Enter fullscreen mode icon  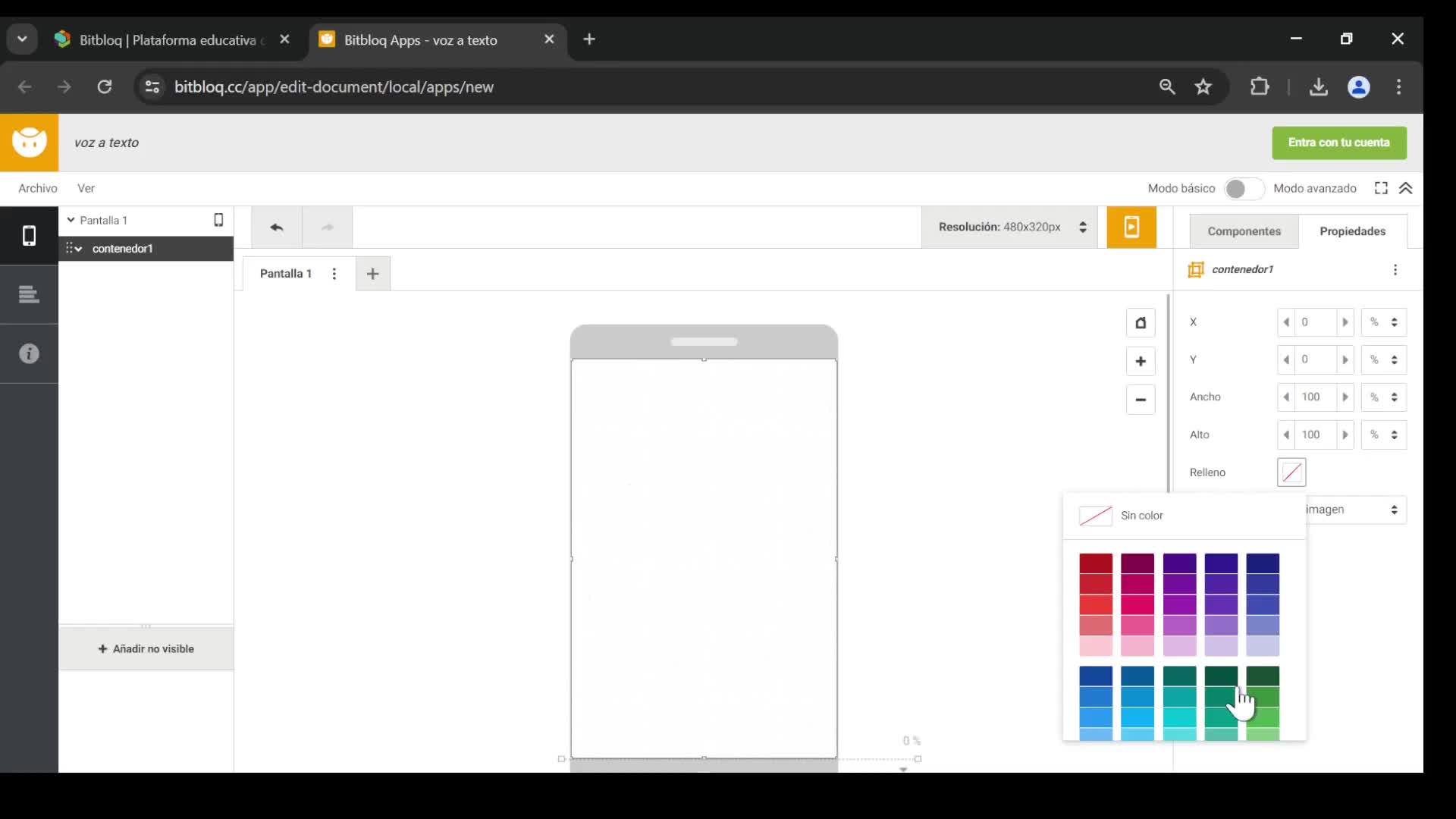pyautogui.click(x=1381, y=188)
